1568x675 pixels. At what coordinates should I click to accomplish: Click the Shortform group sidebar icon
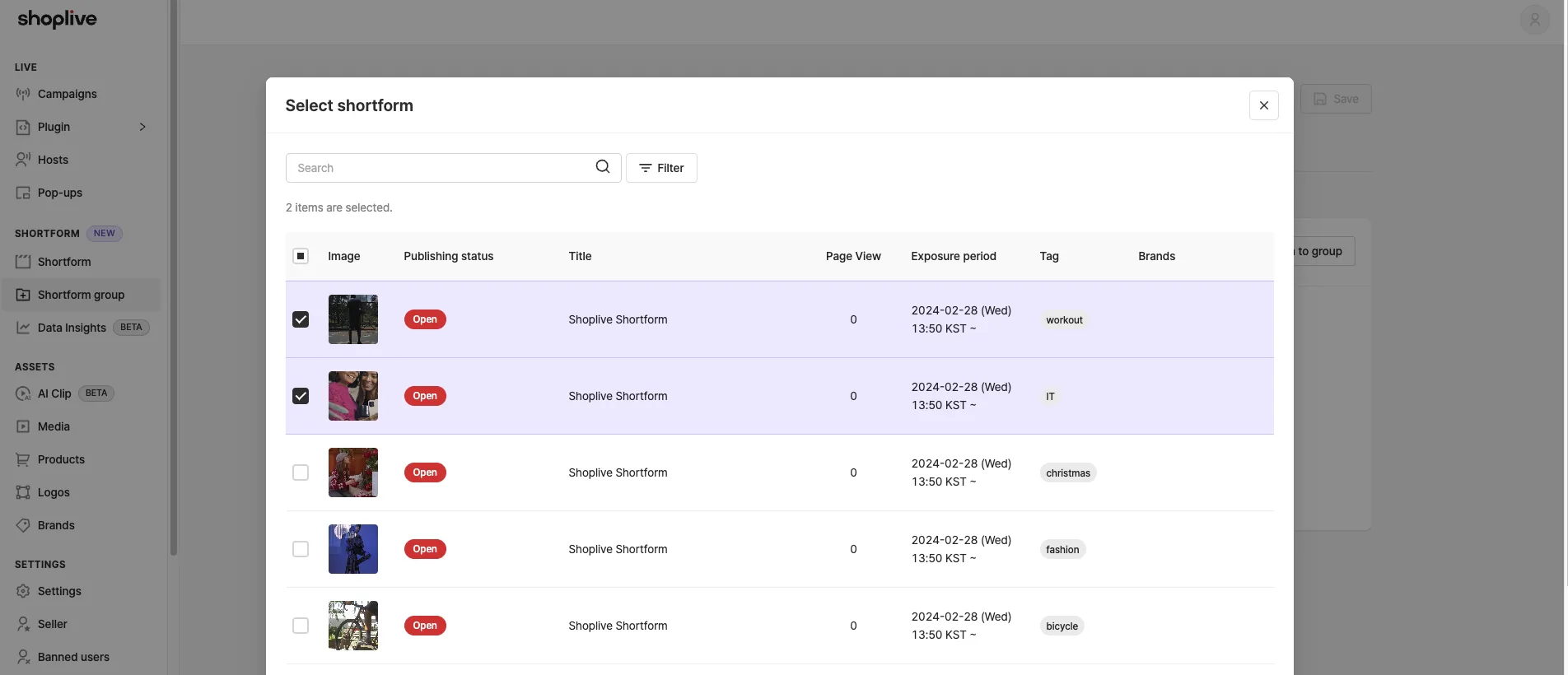(x=23, y=295)
